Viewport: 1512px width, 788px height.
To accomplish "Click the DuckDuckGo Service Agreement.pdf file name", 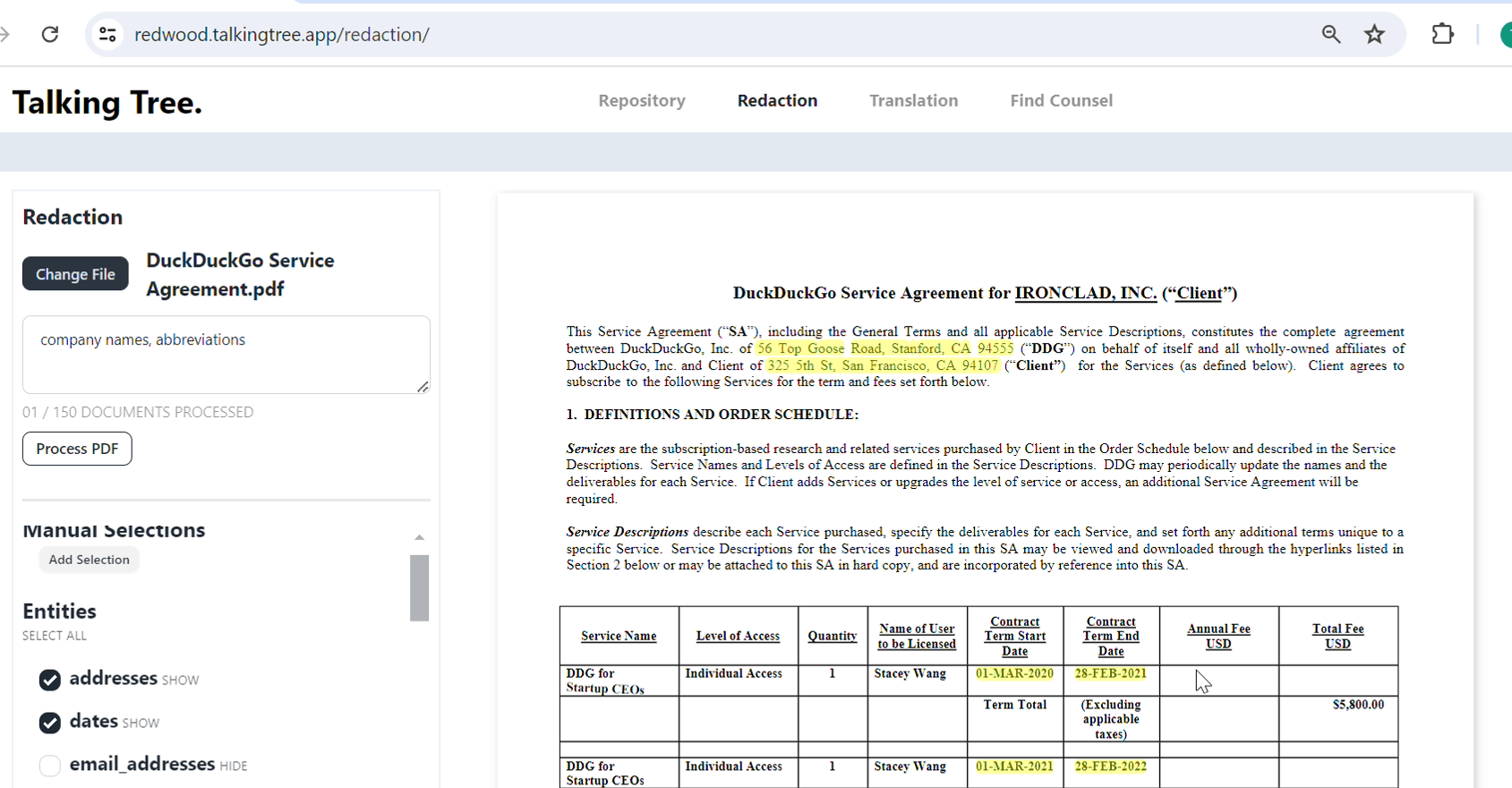I will pos(240,275).
